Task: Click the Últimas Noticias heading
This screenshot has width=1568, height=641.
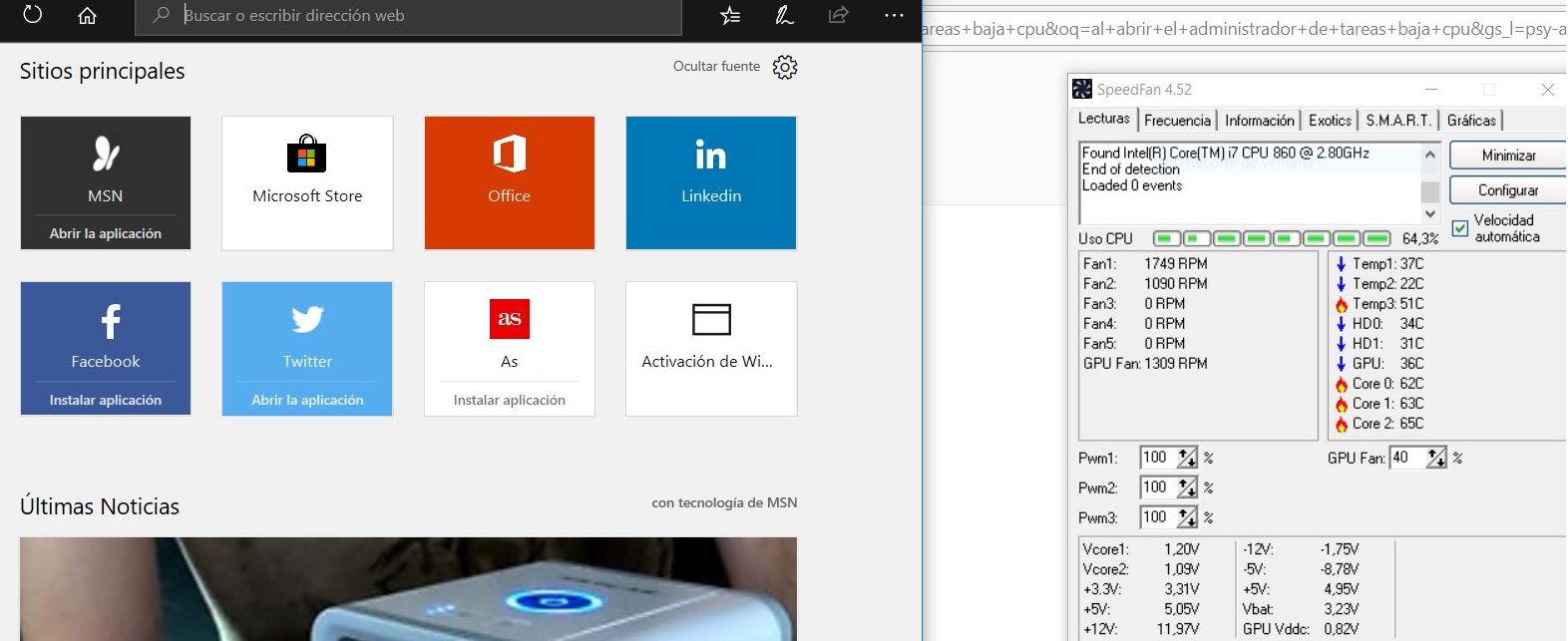Action: (100, 506)
